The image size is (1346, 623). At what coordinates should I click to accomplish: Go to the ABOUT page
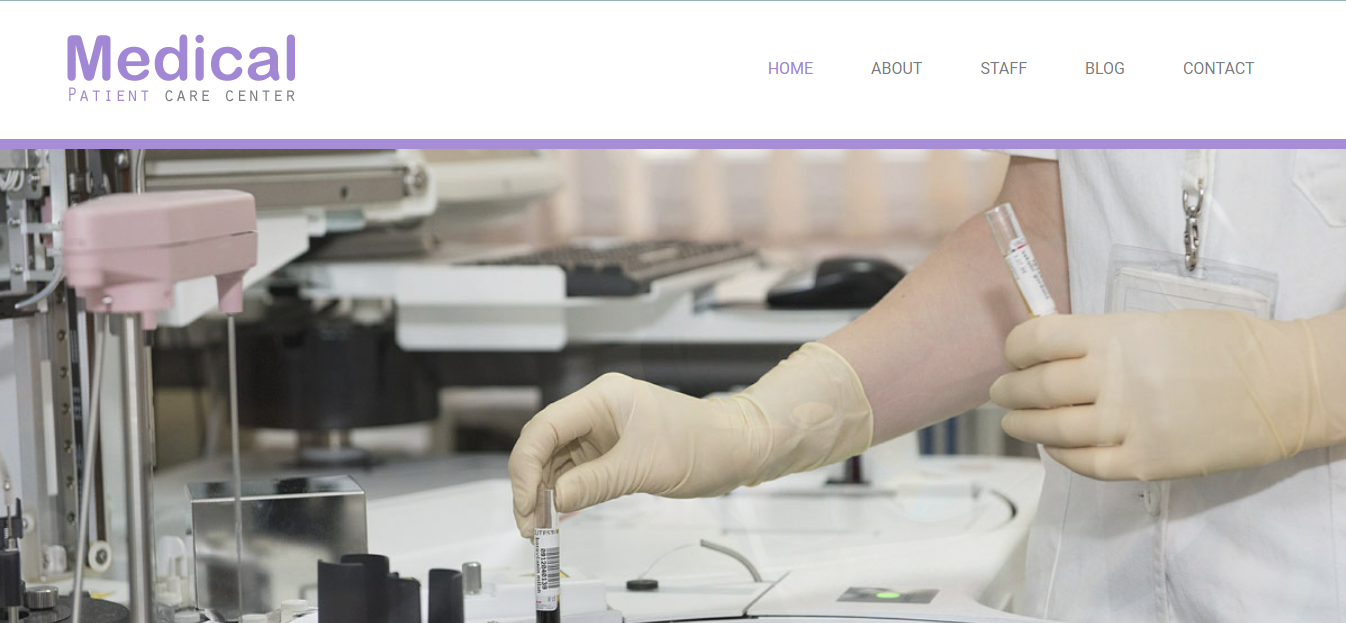point(896,68)
